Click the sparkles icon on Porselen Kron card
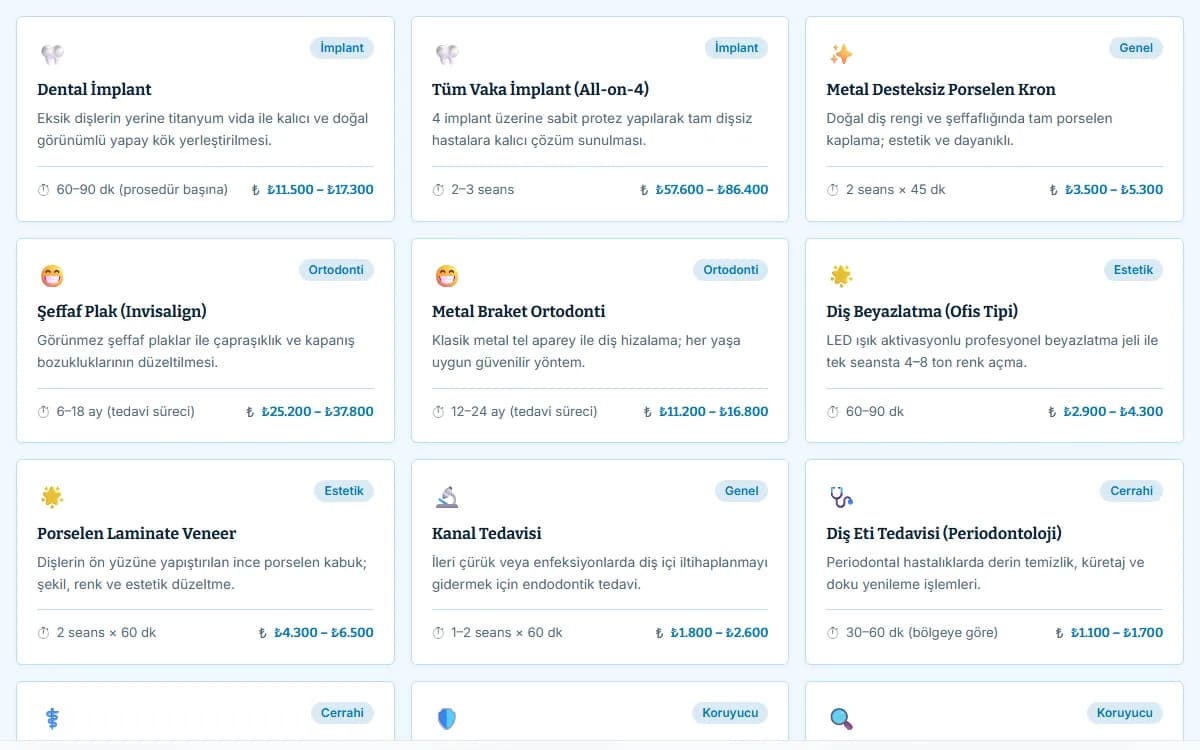This screenshot has width=1200, height=750. (841, 54)
